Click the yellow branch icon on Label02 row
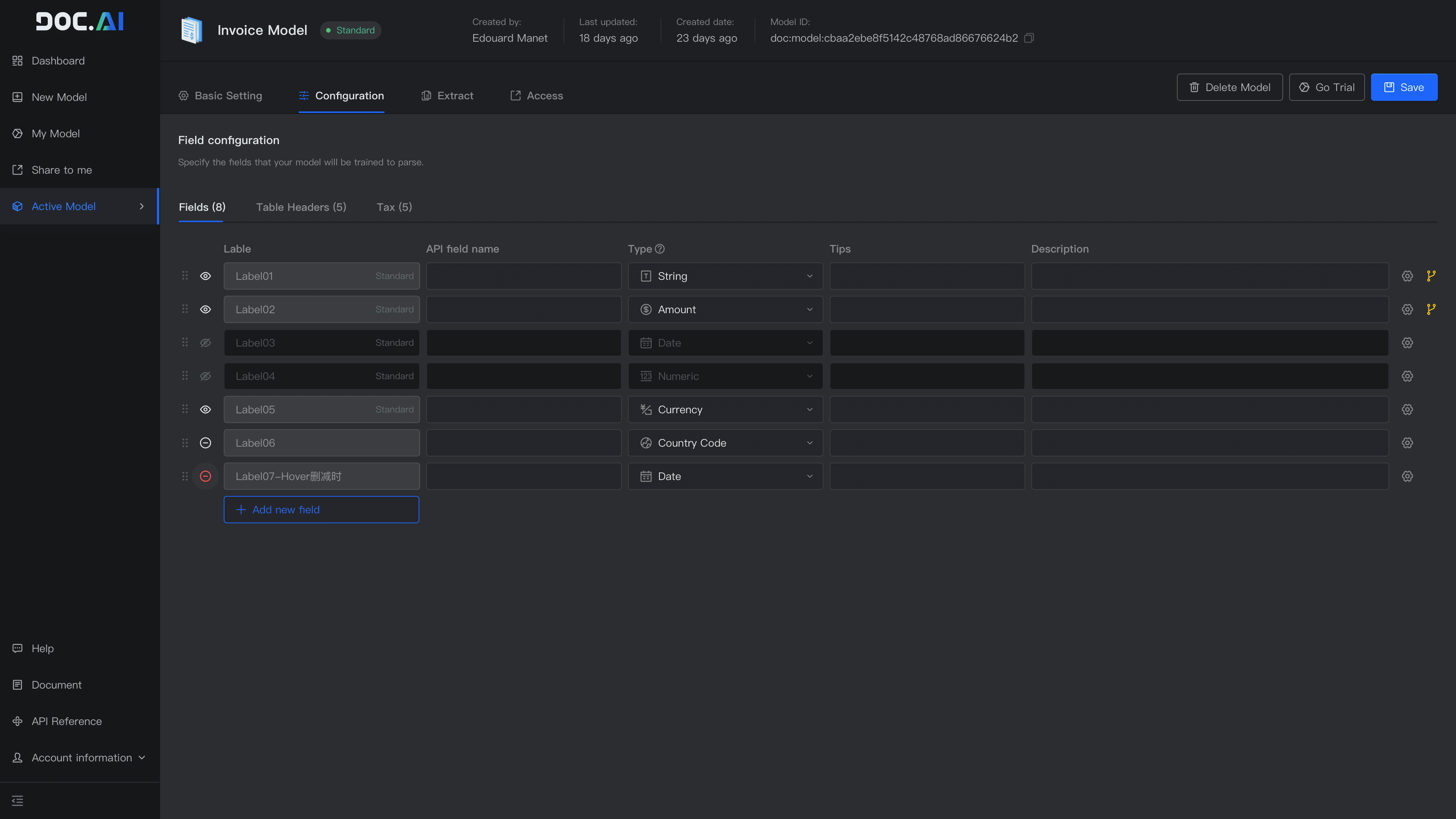1456x819 pixels. pyautogui.click(x=1431, y=309)
